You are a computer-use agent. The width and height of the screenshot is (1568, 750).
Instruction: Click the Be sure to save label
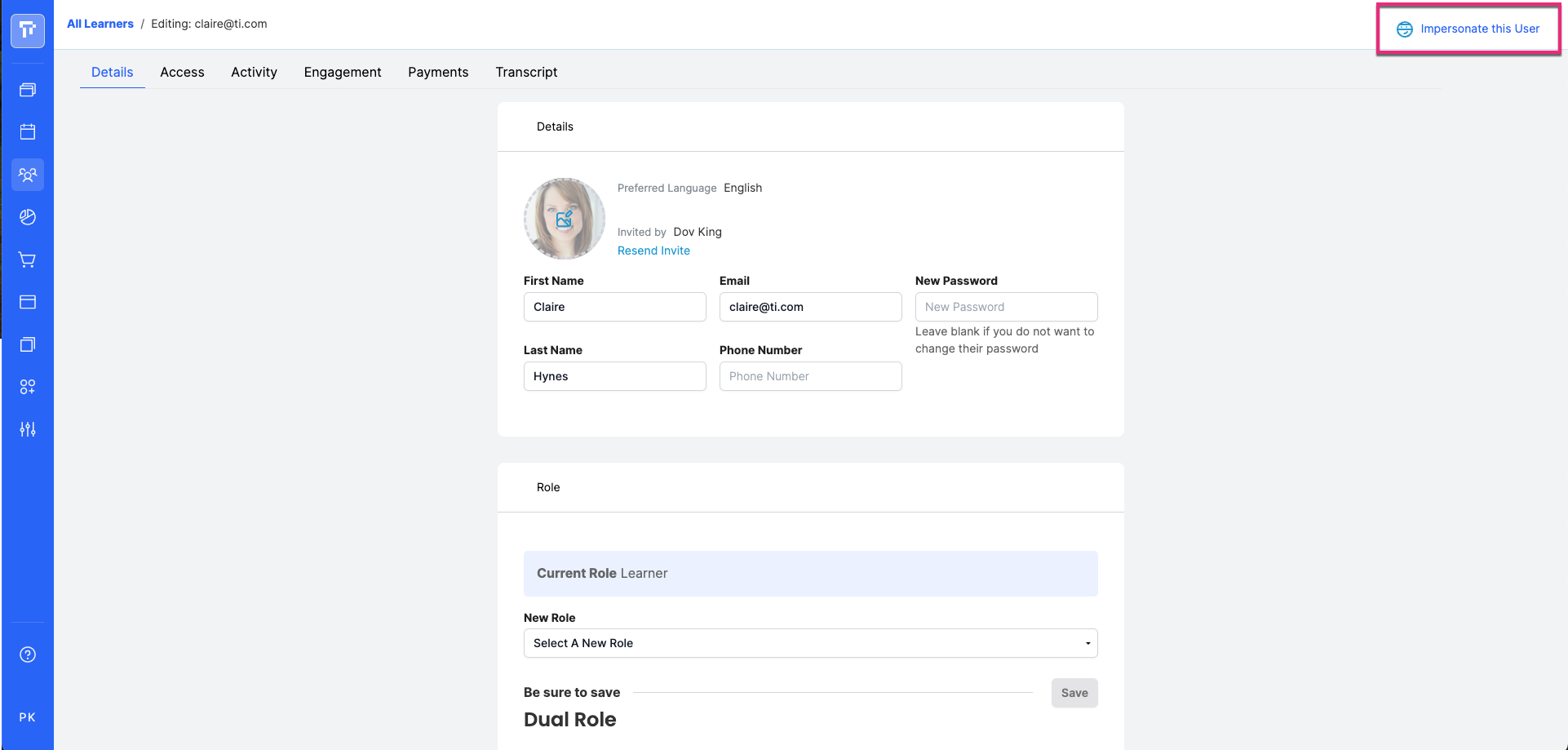572,692
